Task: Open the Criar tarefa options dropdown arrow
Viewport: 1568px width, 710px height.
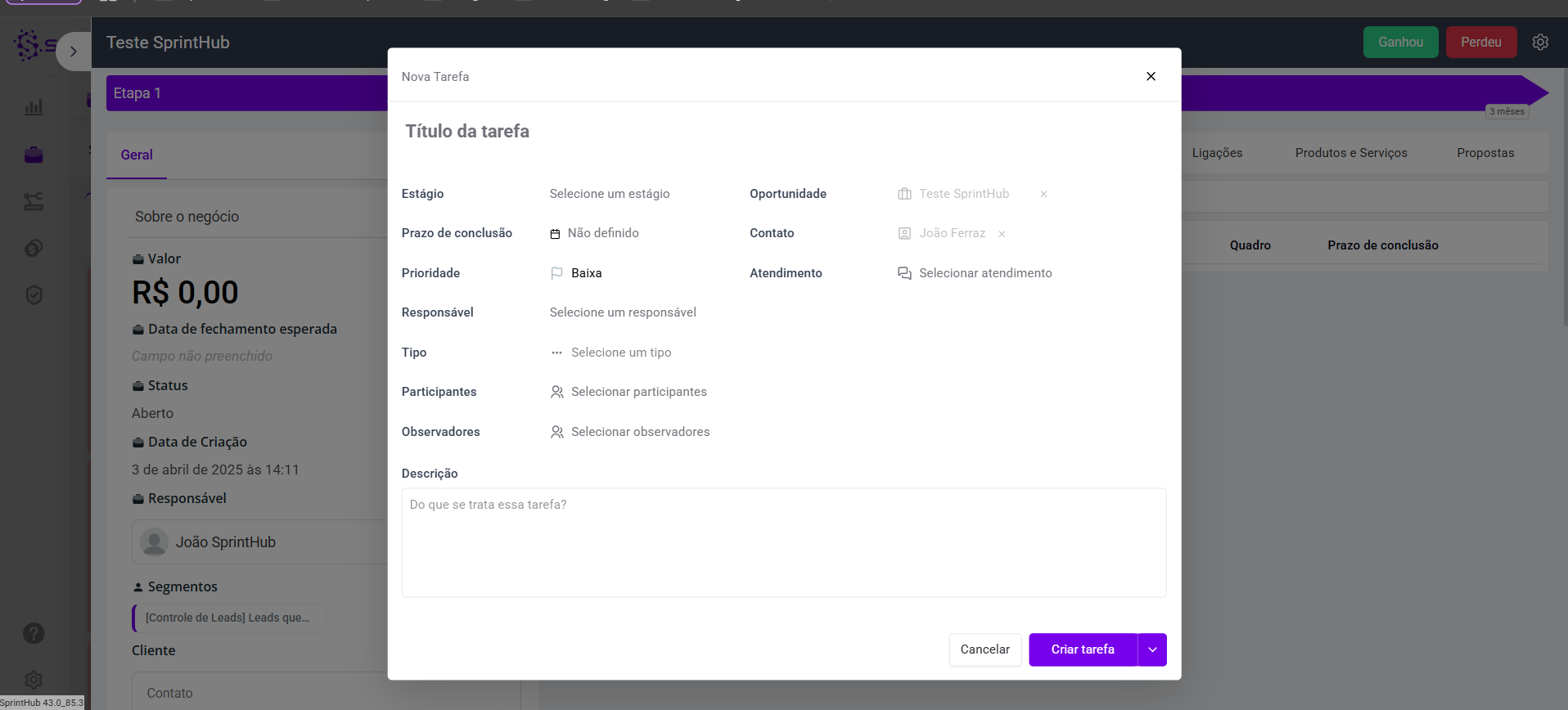Action: click(x=1152, y=649)
